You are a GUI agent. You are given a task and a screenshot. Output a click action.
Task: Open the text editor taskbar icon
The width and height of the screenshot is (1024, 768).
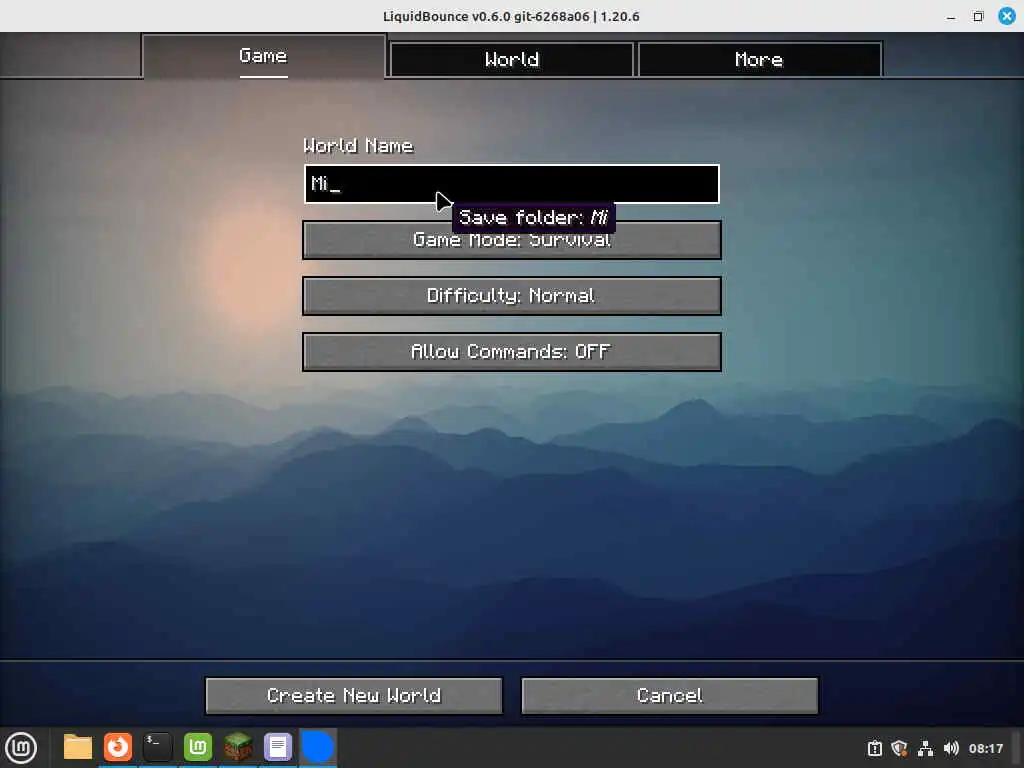(x=278, y=747)
